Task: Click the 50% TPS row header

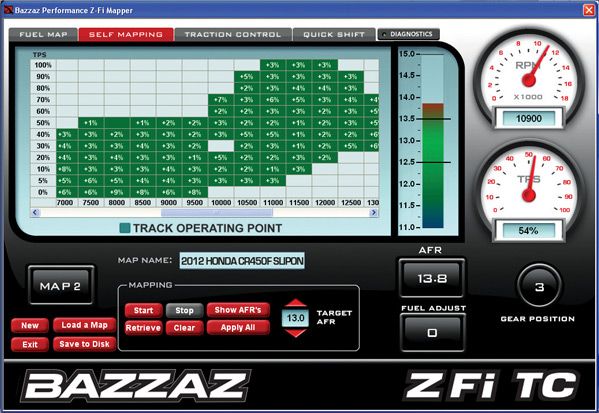Action: [x=43, y=123]
